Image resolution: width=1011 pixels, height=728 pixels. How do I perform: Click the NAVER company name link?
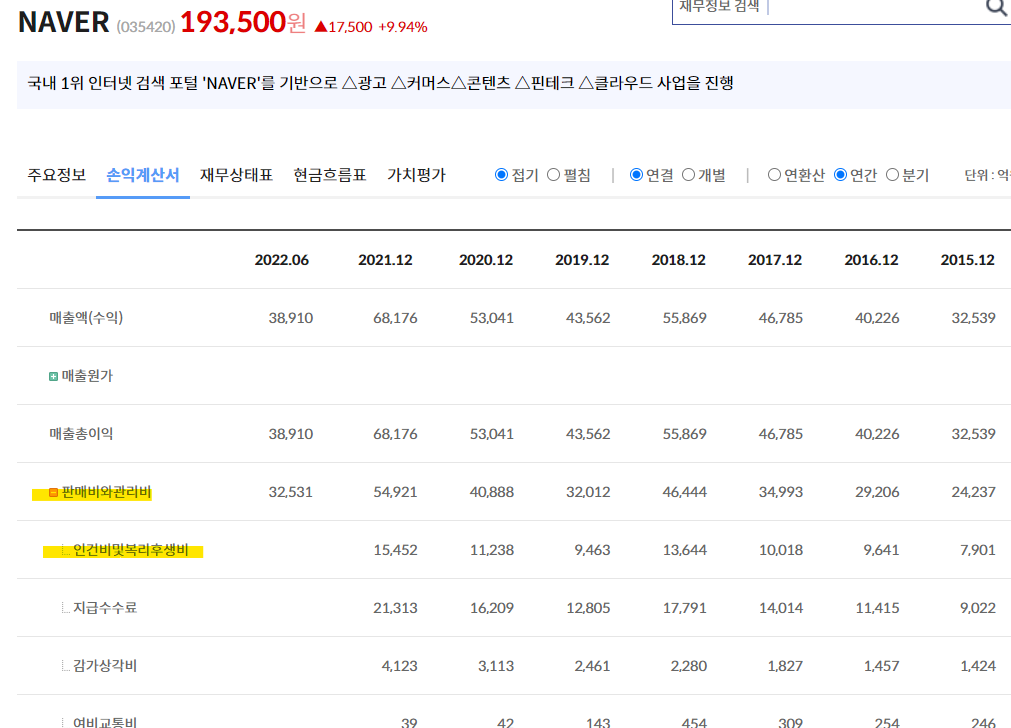pos(62,21)
